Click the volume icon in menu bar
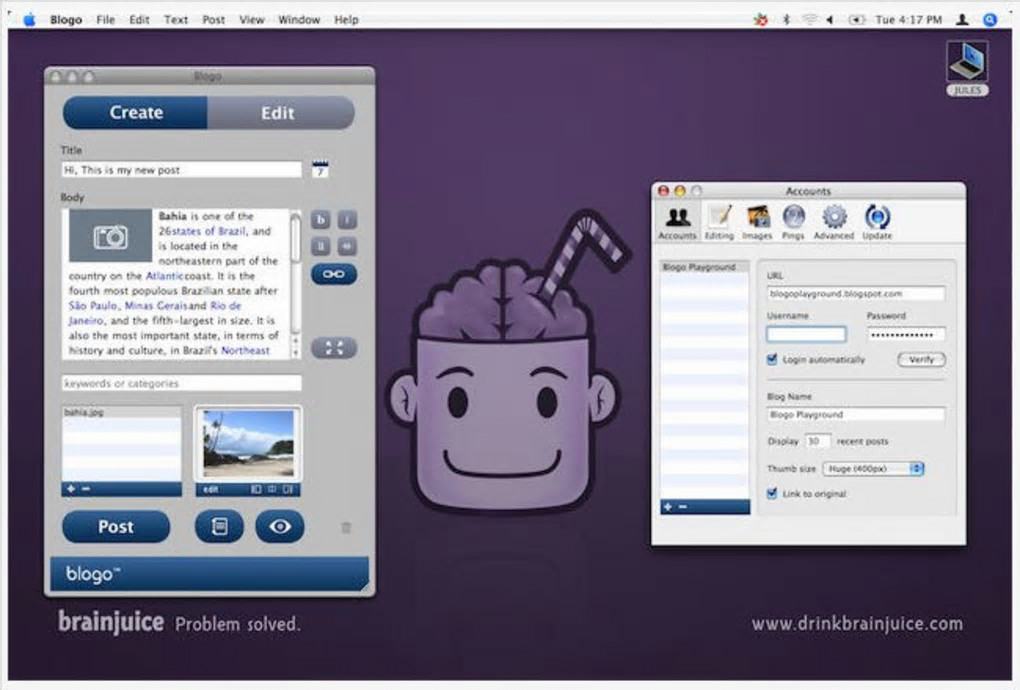The image size is (1020, 690). [830, 20]
